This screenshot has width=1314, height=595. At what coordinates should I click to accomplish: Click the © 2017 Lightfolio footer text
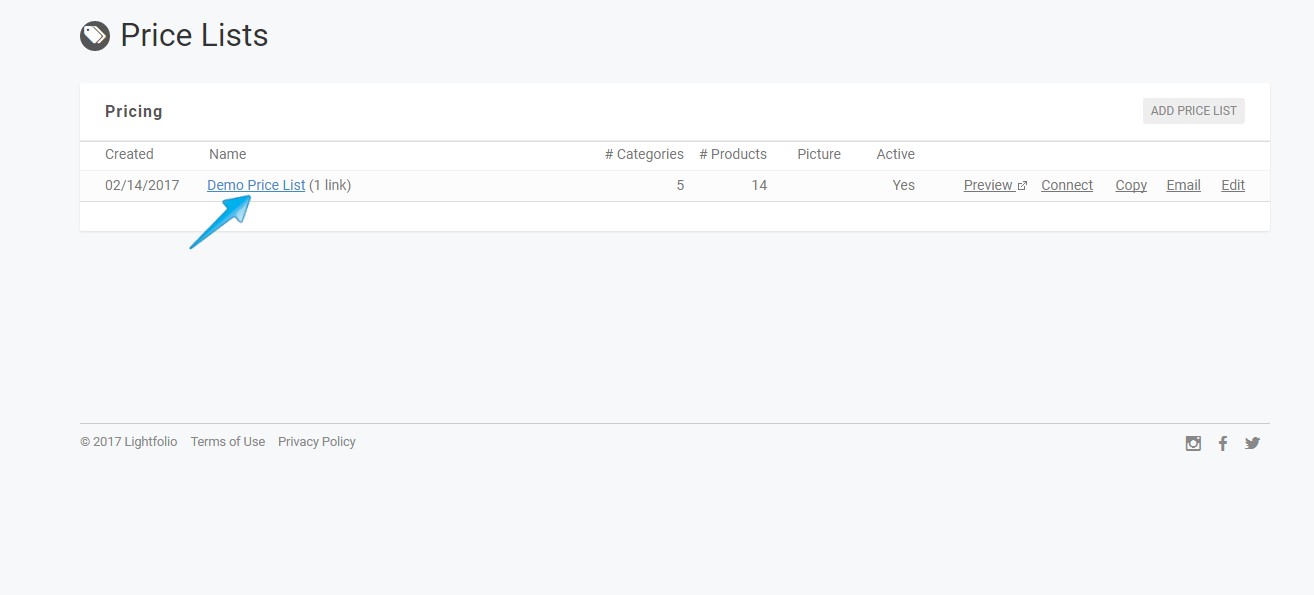click(129, 442)
